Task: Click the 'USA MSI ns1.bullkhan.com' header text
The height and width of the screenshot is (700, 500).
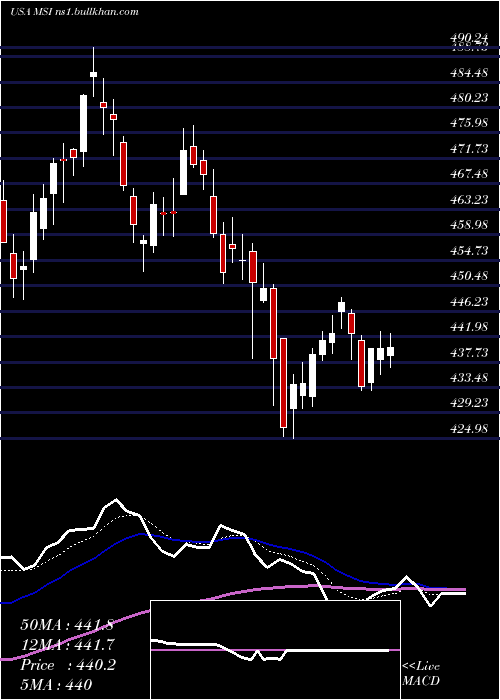Action: (x=74, y=12)
